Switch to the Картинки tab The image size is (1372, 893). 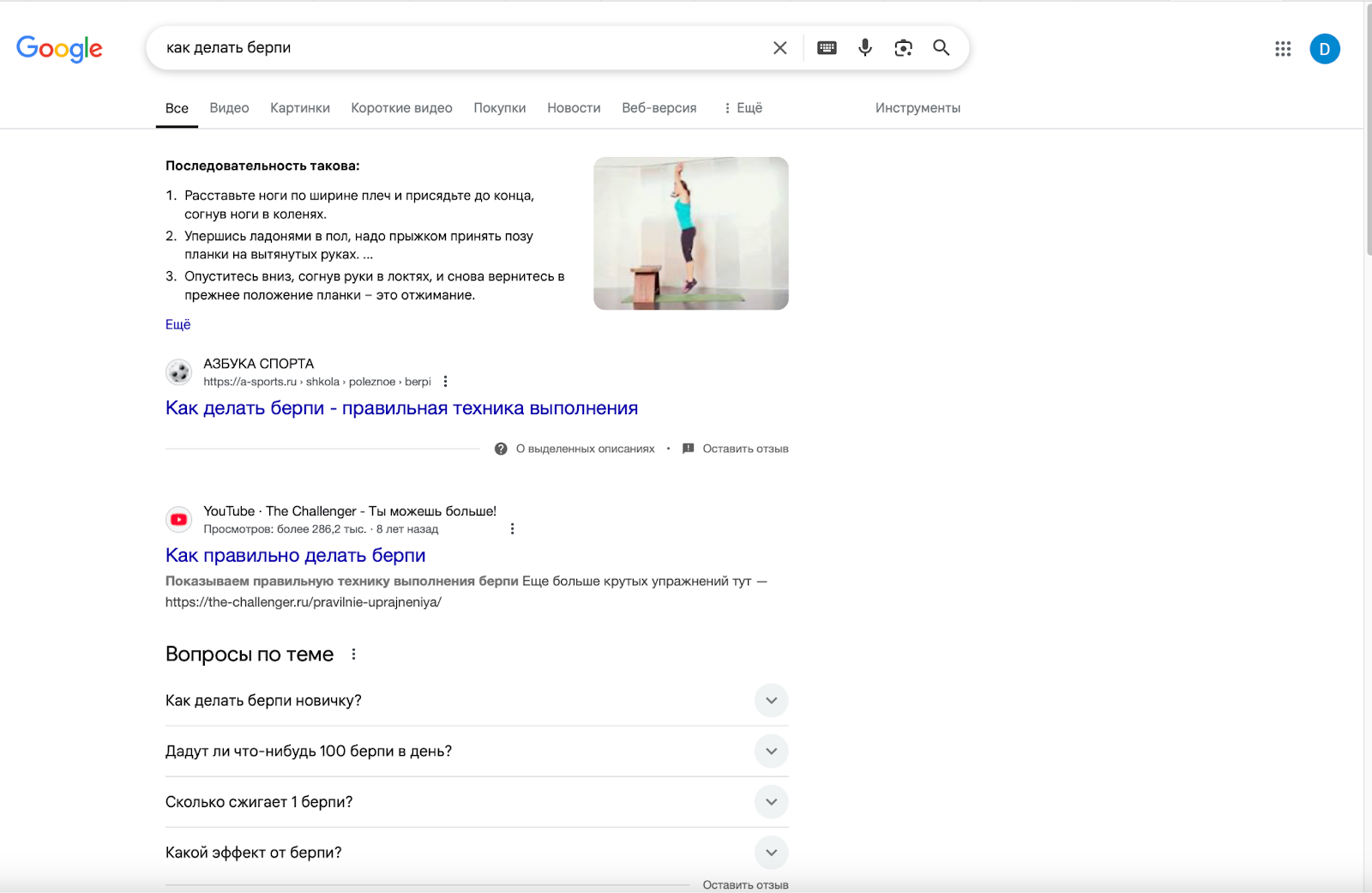[x=299, y=108]
